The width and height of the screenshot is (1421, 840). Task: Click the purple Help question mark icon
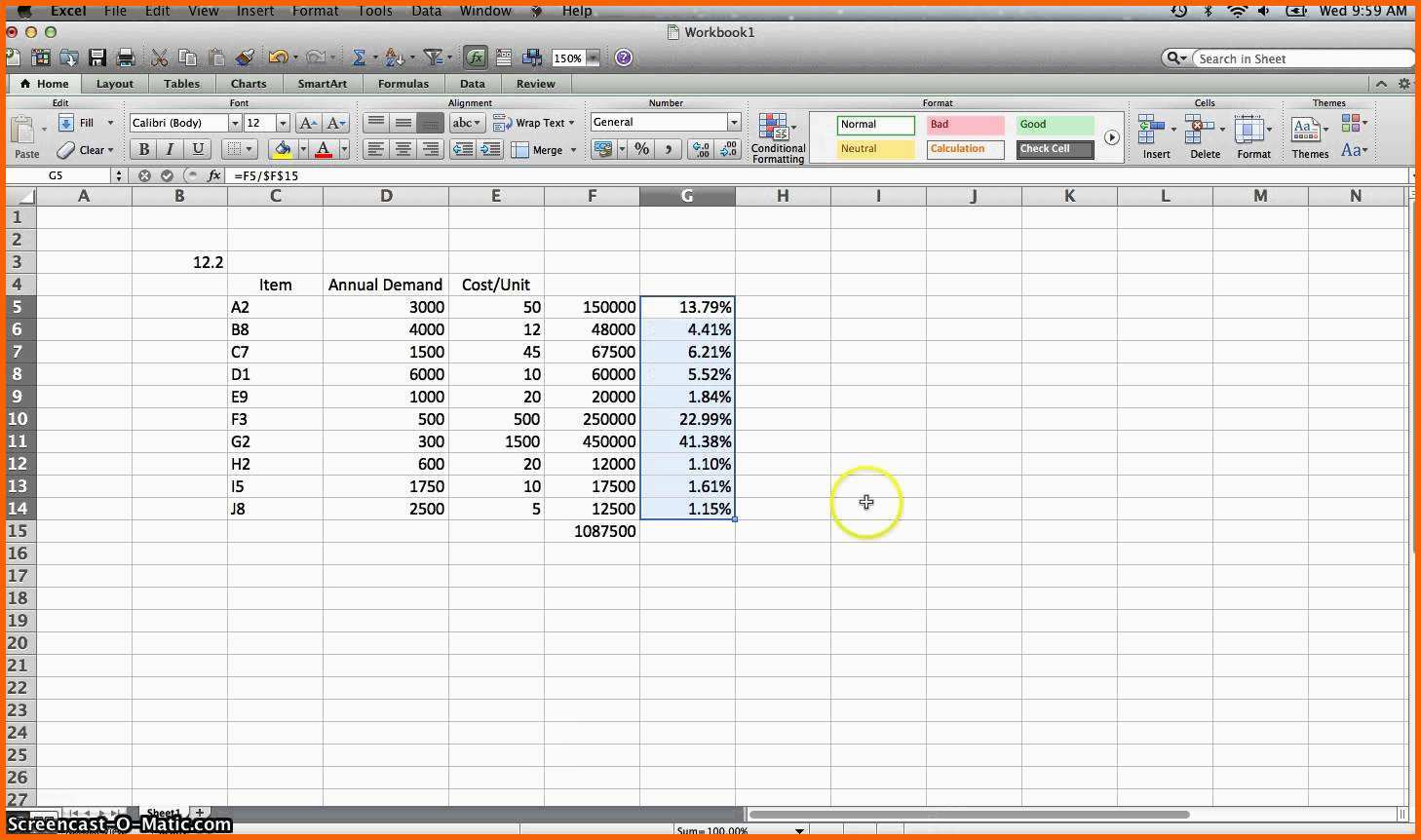coord(624,57)
